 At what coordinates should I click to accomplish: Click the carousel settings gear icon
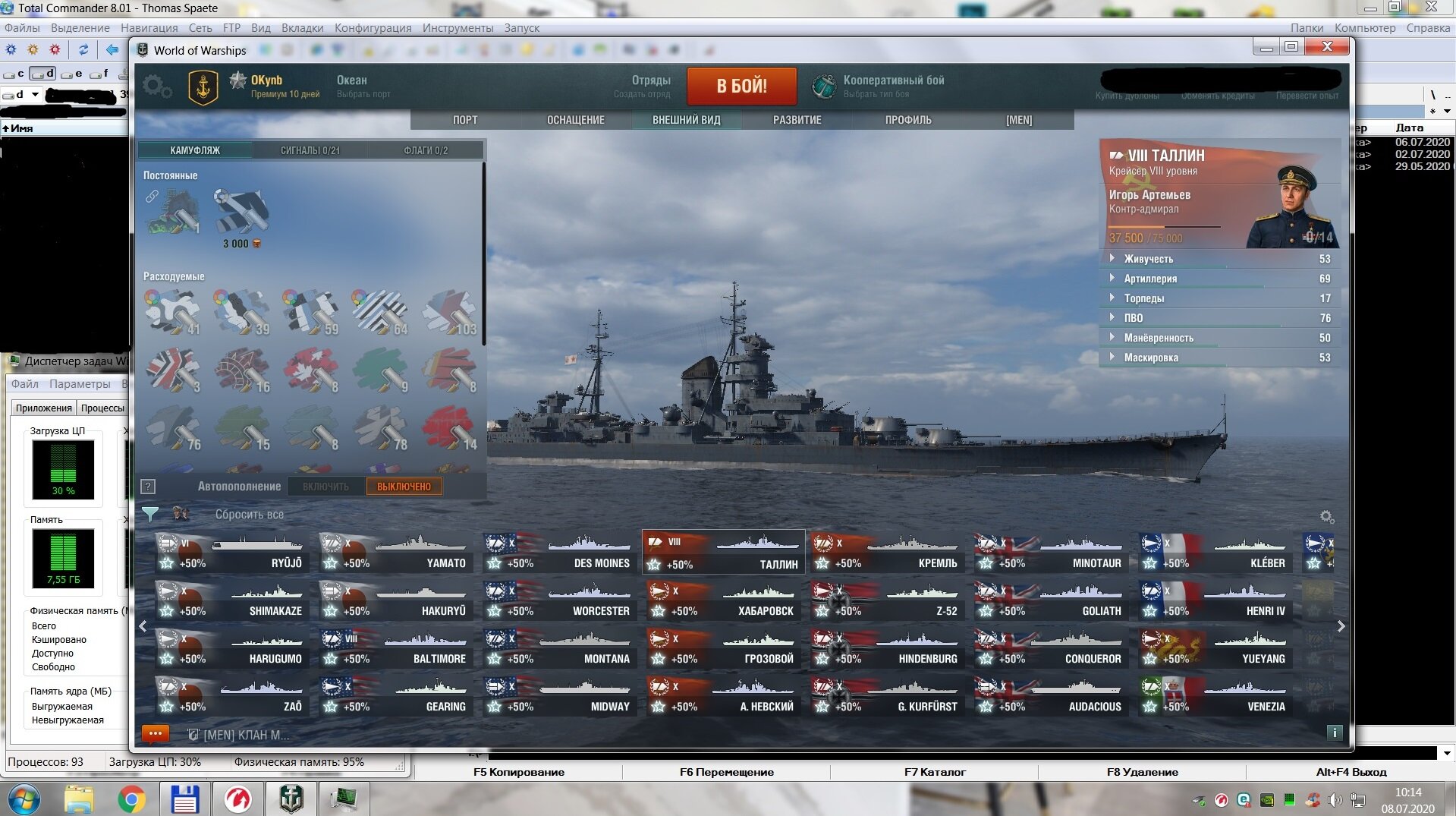pos(1326,516)
